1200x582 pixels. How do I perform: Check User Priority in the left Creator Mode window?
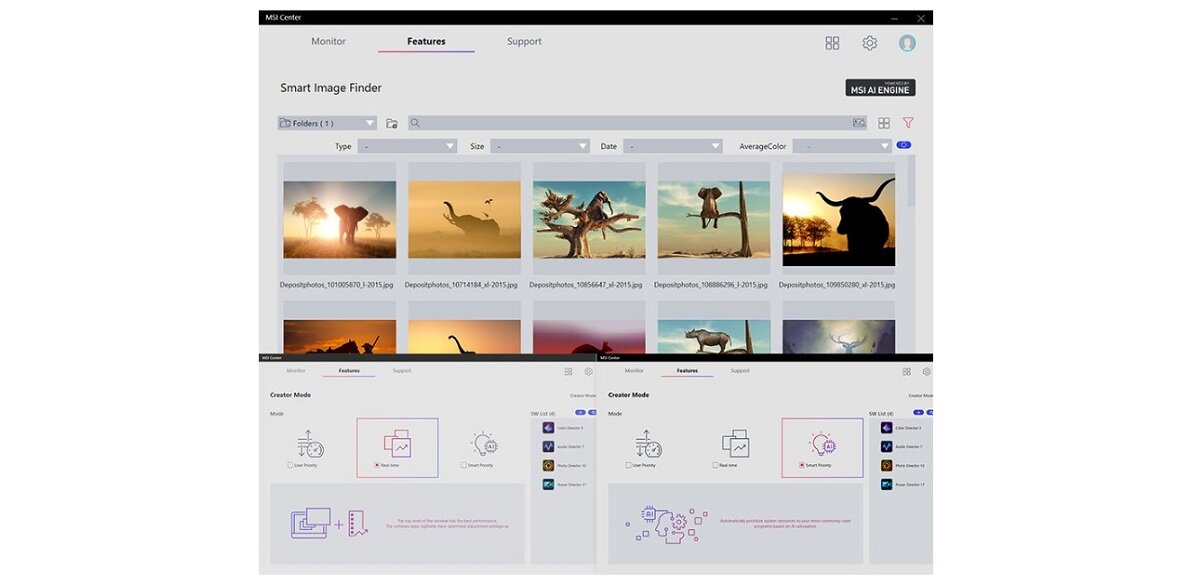pos(291,465)
